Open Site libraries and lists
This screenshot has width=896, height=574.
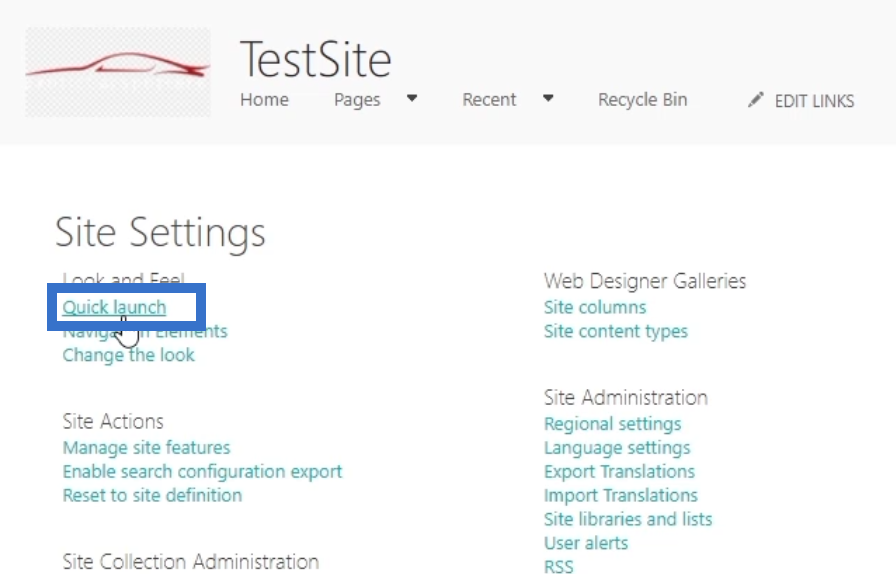(628, 519)
